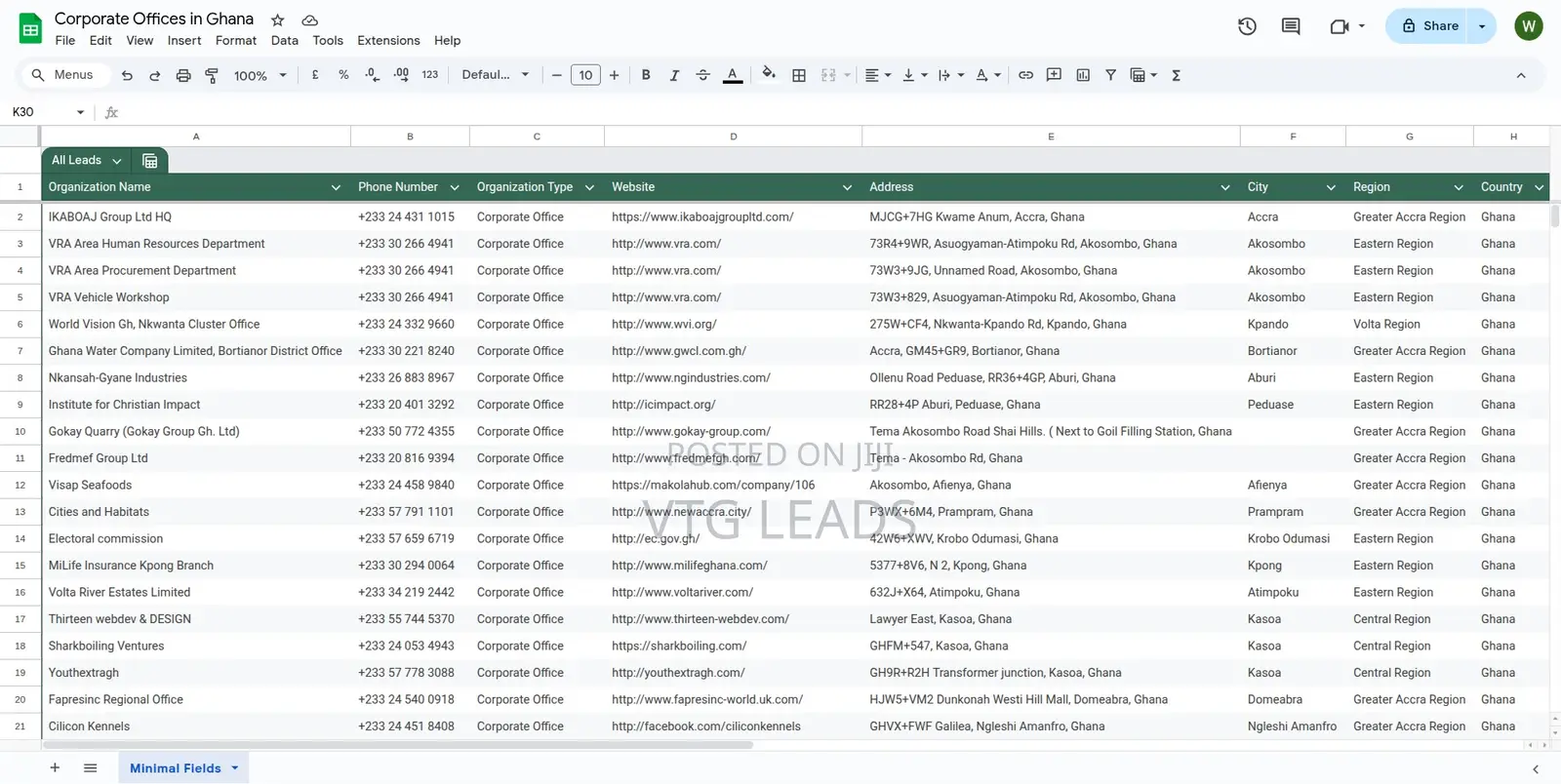Open the Data menu

[x=285, y=41]
